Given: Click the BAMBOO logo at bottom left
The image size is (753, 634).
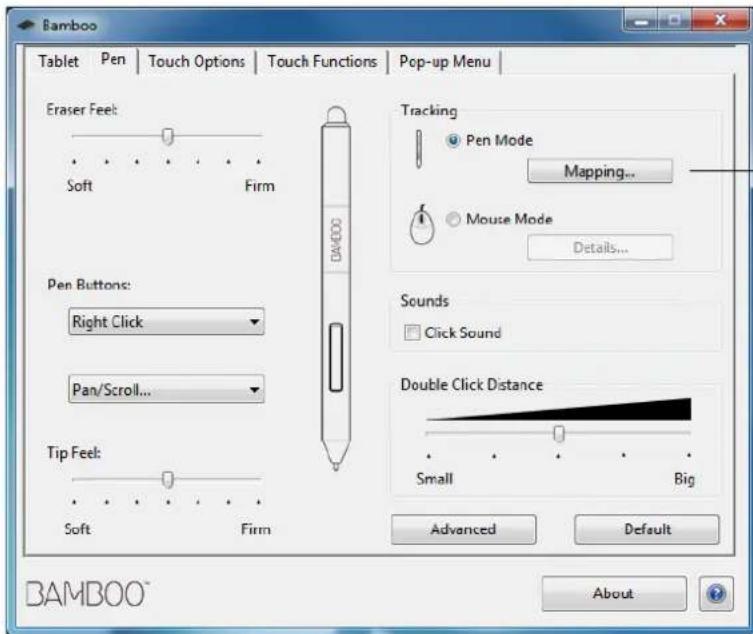Looking at the screenshot, I should click(x=87, y=594).
